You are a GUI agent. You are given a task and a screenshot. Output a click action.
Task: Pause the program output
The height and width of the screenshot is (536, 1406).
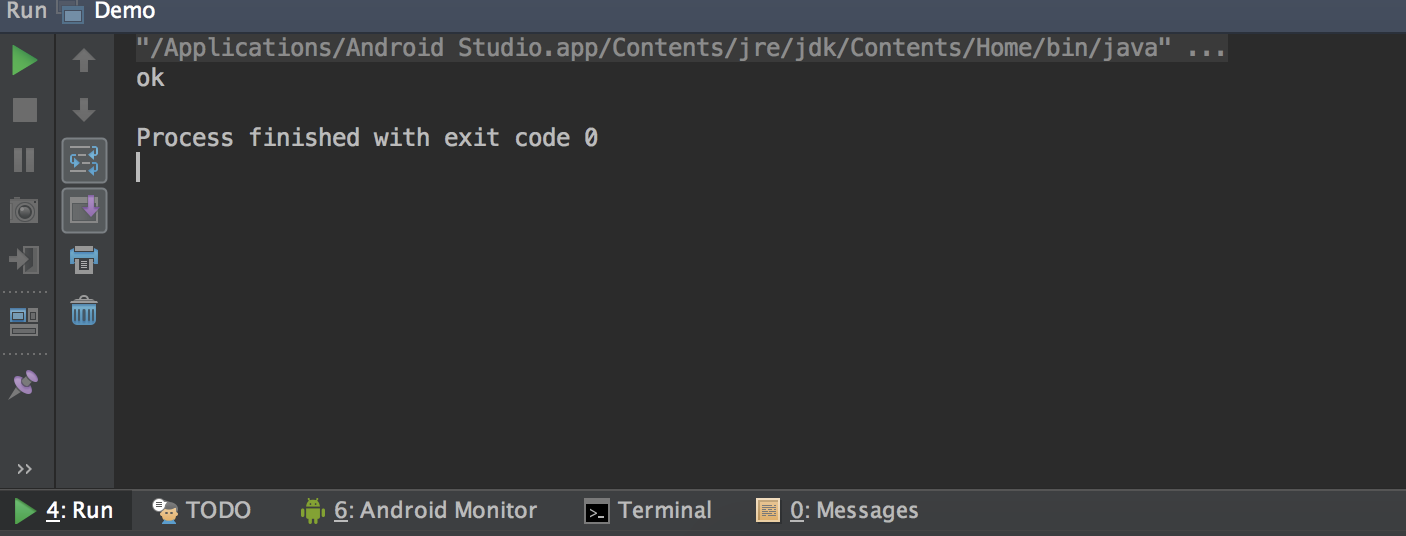pyautogui.click(x=24, y=160)
